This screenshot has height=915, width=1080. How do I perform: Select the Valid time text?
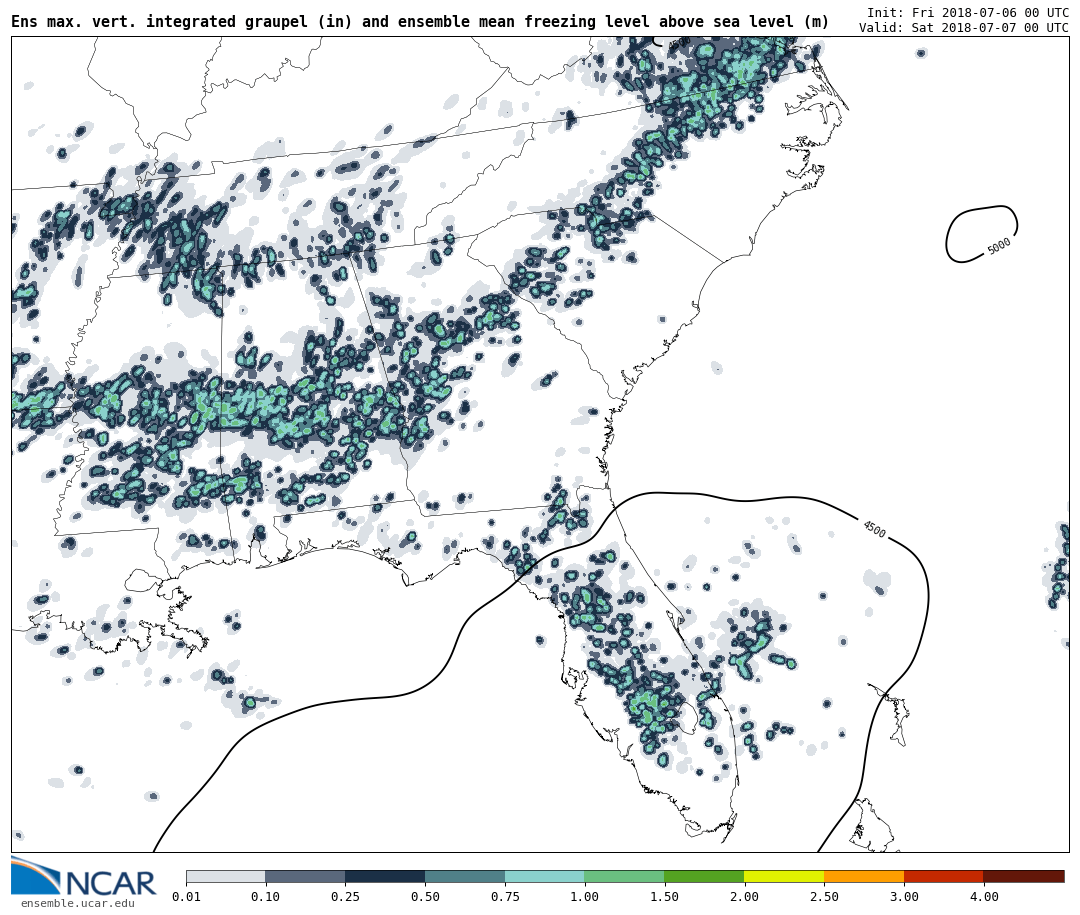click(963, 28)
